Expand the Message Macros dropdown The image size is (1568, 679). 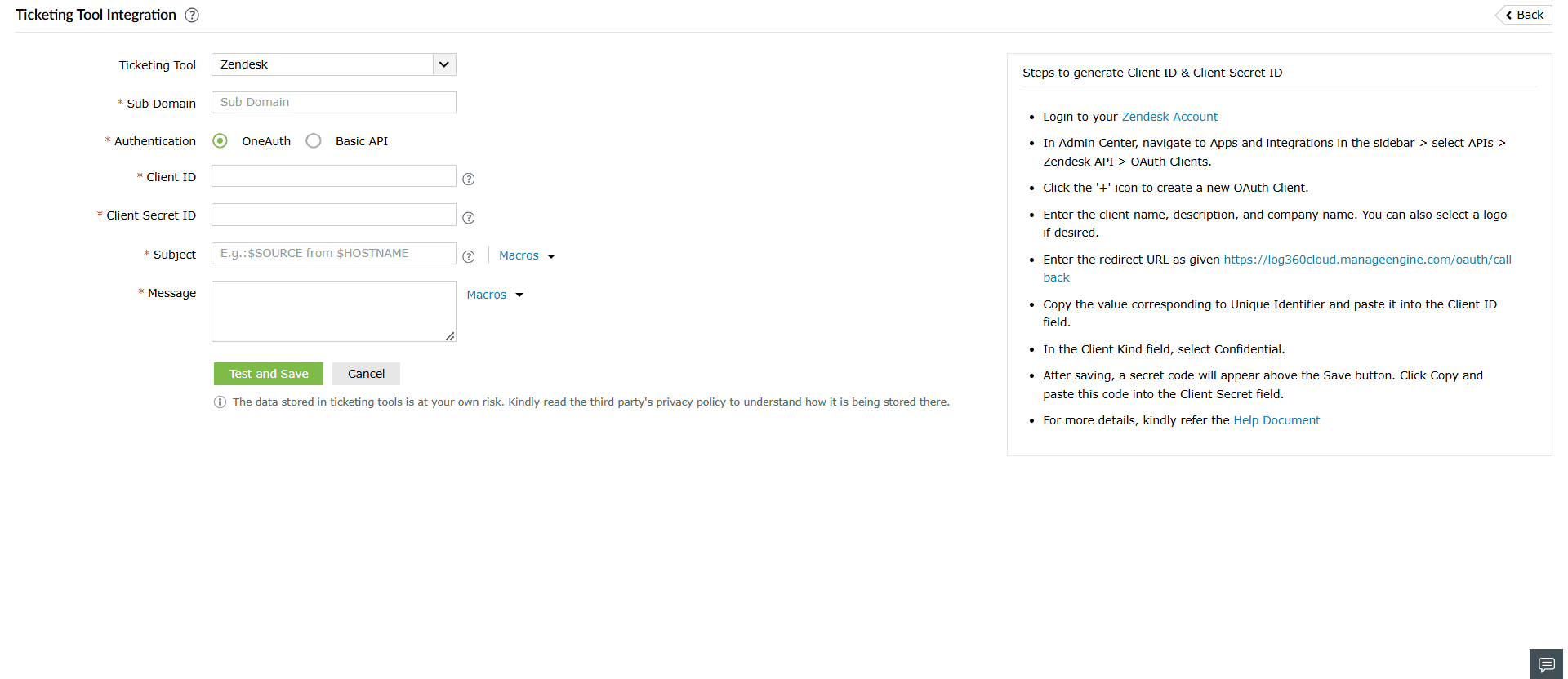click(495, 295)
